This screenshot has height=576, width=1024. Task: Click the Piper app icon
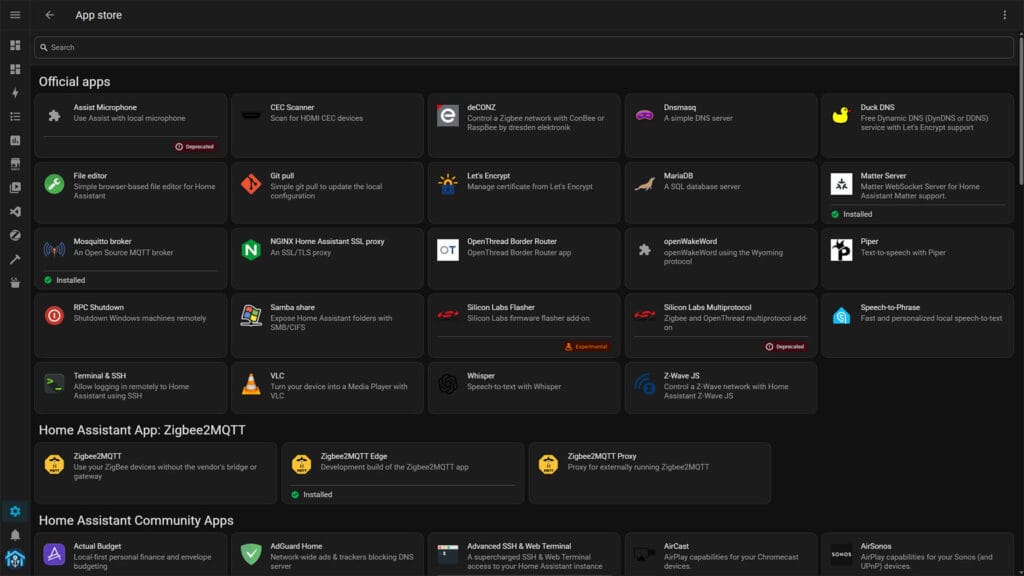coord(841,249)
